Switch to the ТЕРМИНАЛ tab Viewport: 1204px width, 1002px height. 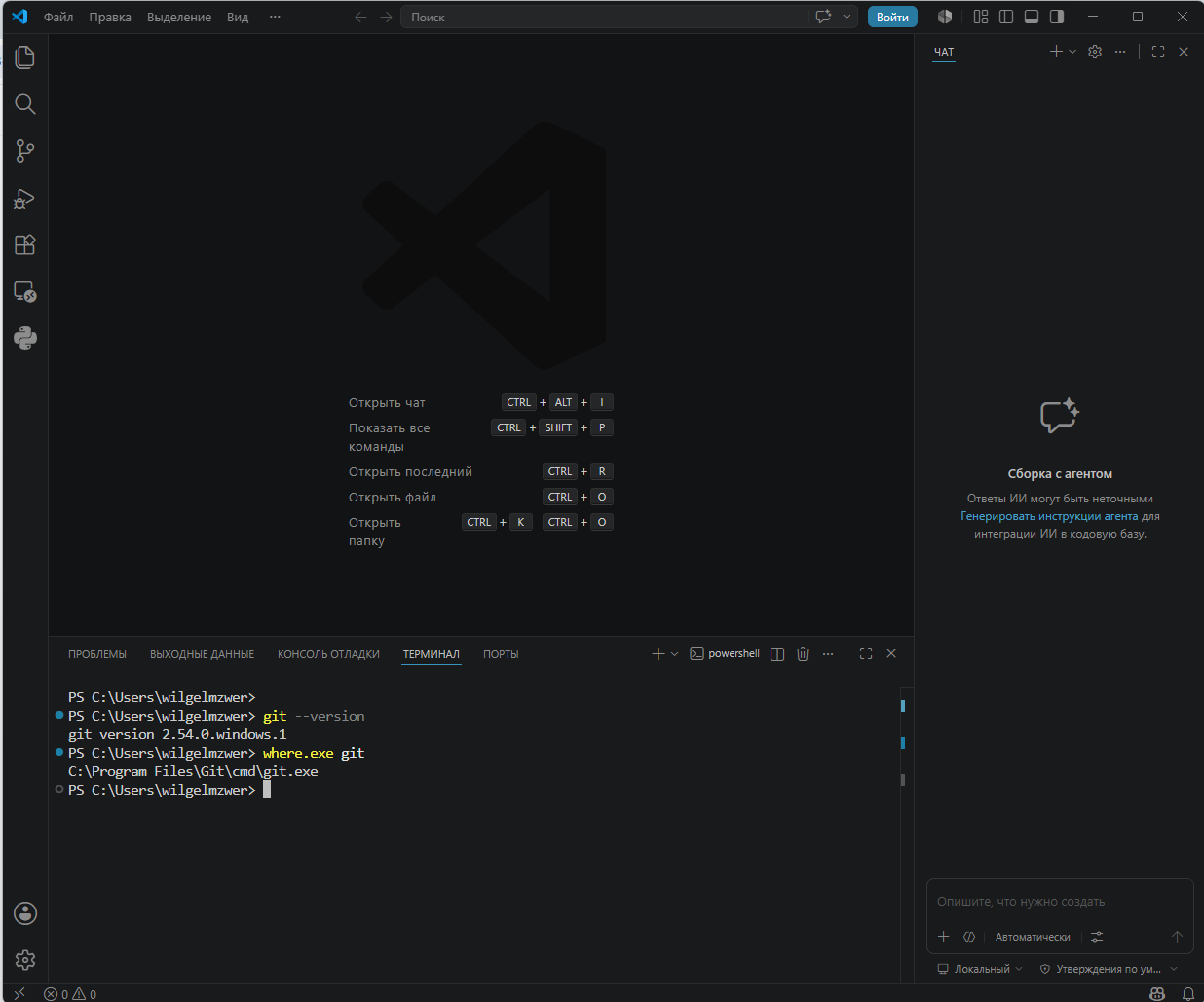[432, 654]
